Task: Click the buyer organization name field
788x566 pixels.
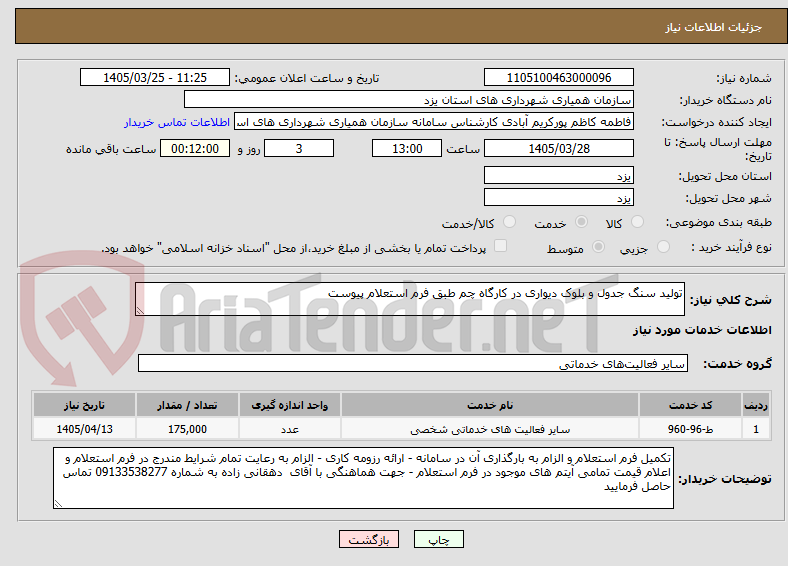Action: pyautogui.click(x=409, y=100)
